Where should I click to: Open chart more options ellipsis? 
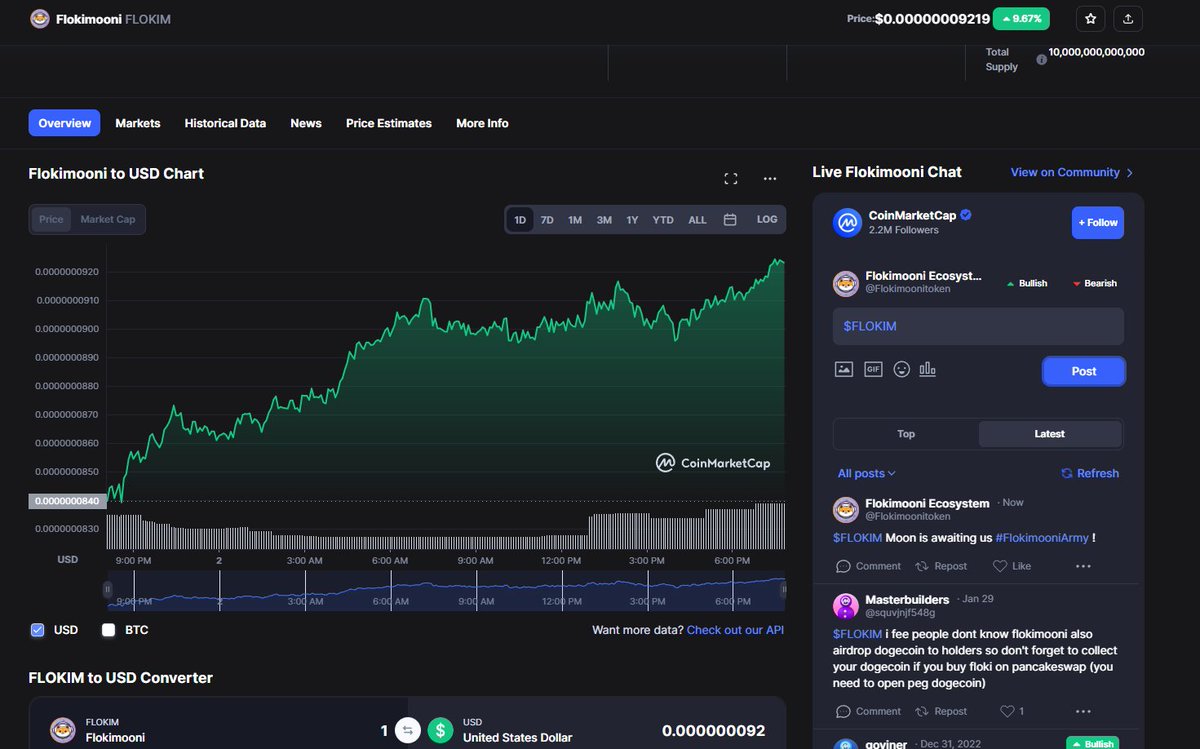click(770, 179)
